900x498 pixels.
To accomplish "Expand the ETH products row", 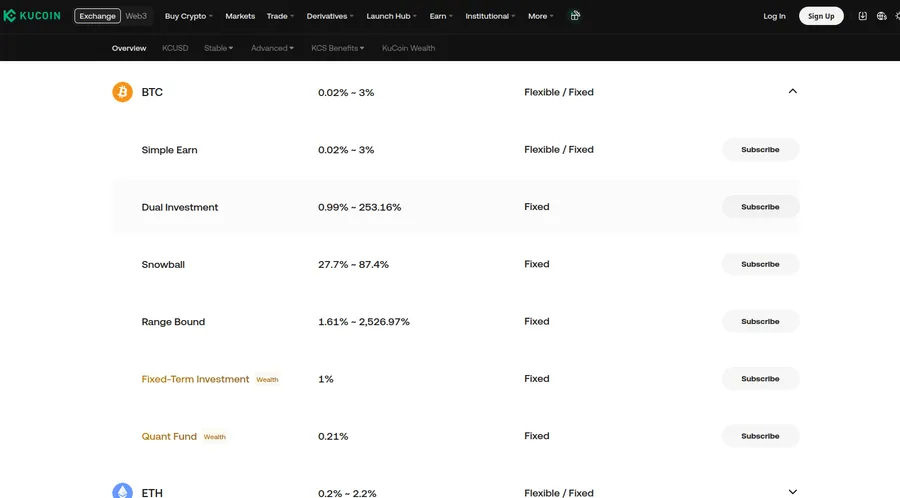I will [x=793, y=492].
